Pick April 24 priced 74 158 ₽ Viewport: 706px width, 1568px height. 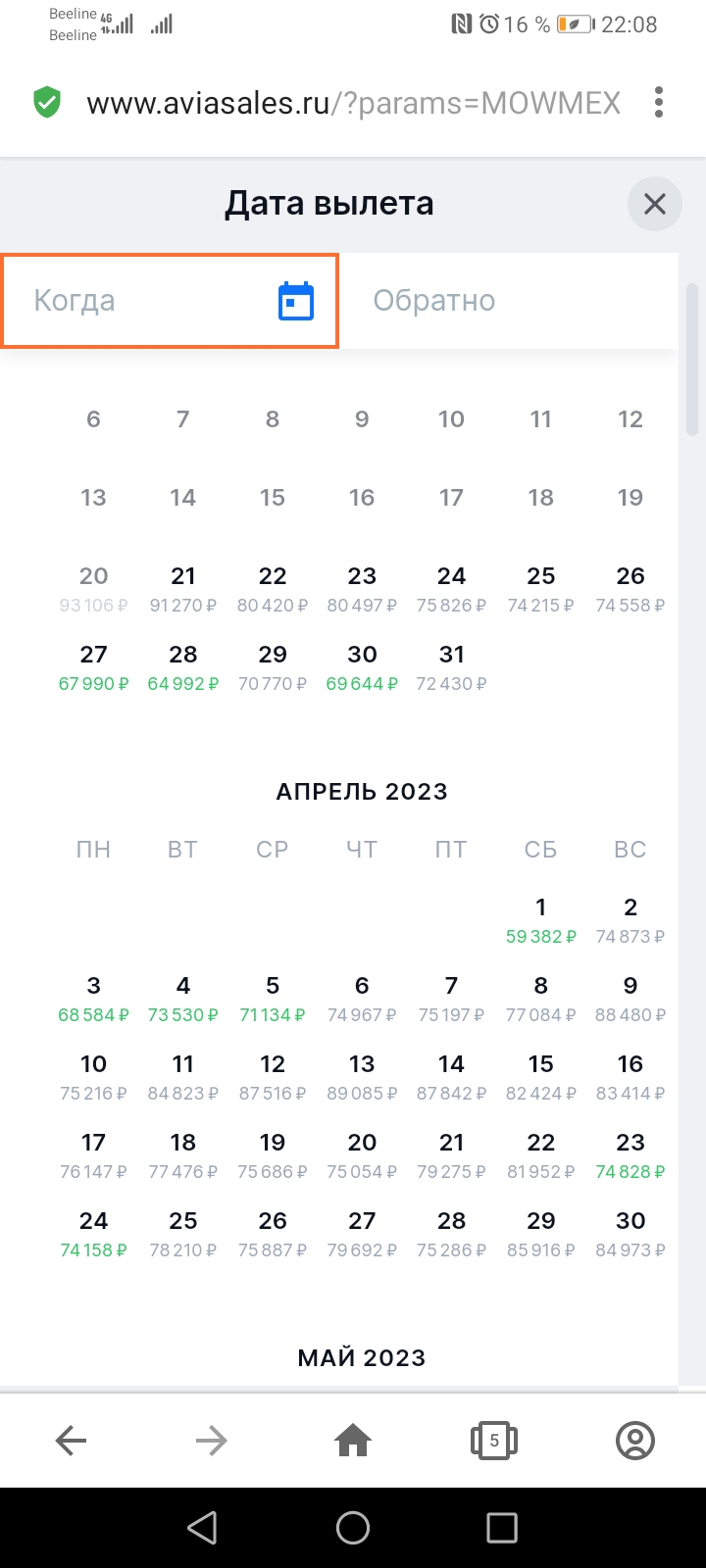[93, 1234]
